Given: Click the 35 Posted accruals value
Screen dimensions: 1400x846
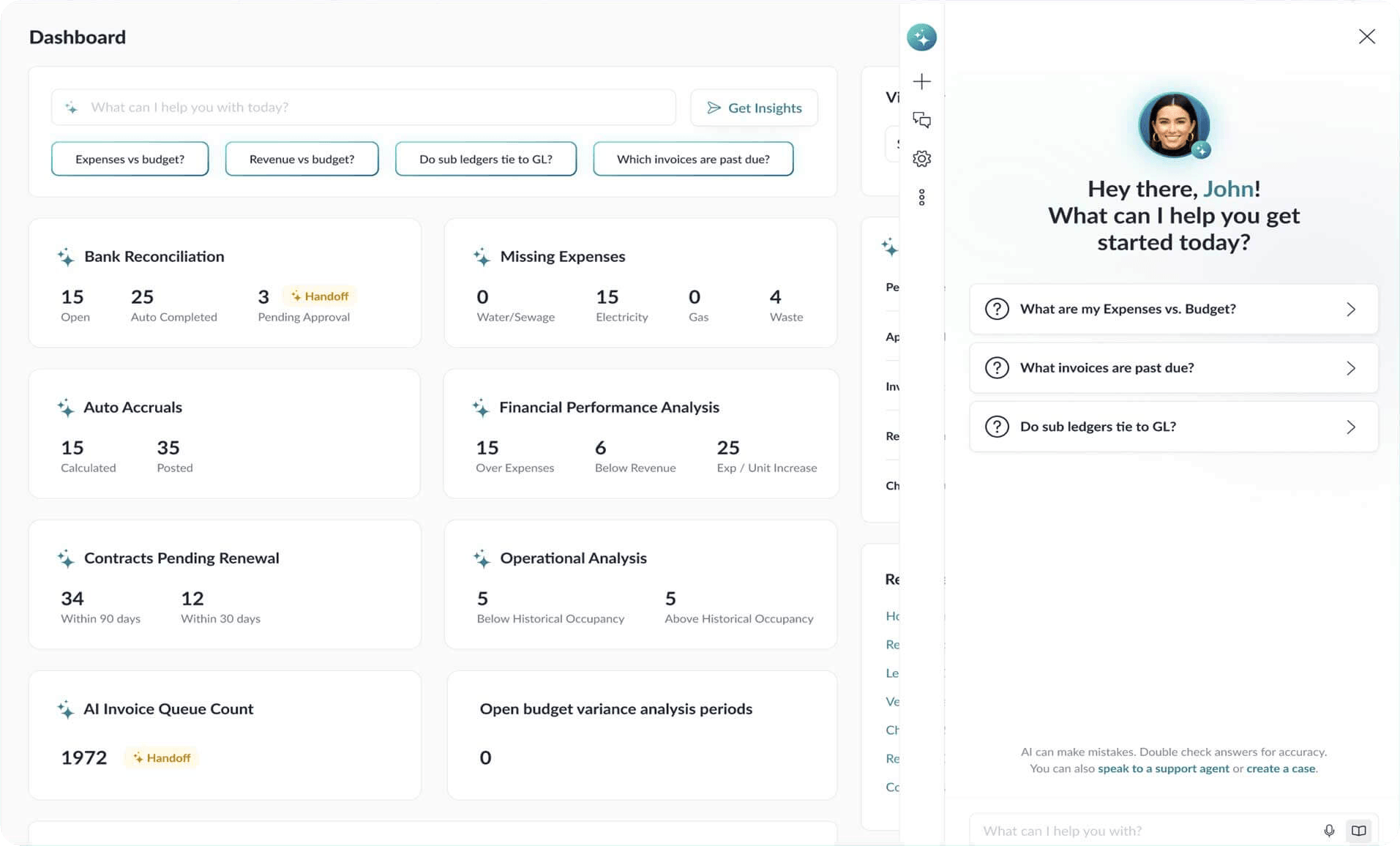Looking at the screenshot, I should 168,447.
